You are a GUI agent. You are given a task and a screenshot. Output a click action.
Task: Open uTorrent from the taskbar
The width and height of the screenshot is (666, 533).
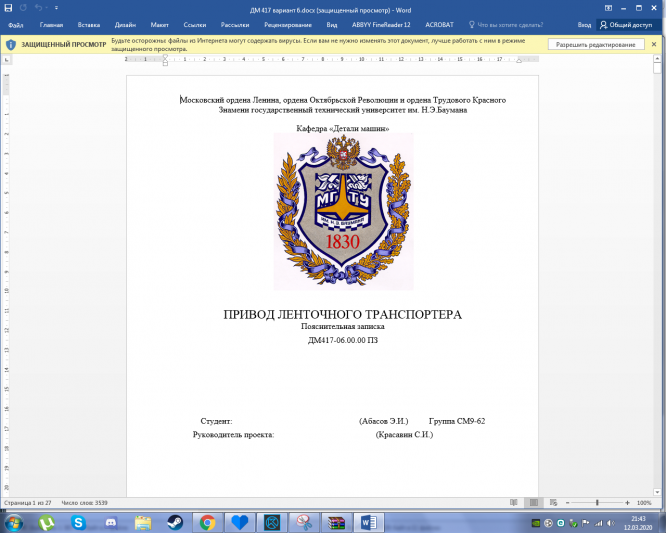click(x=46, y=523)
